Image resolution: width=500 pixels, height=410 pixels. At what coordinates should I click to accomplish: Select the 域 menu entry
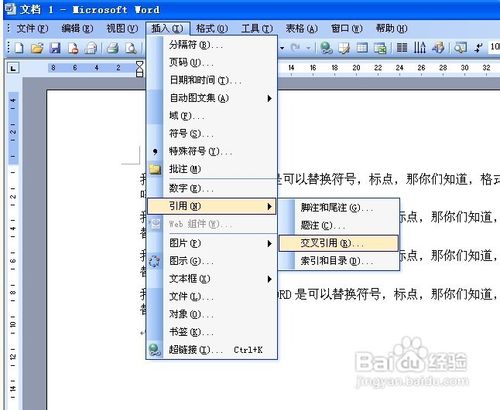pyautogui.click(x=212, y=116)
